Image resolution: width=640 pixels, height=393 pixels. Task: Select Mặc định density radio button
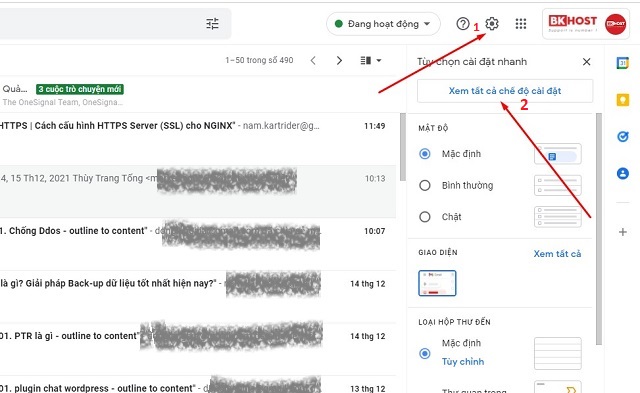point(424,154)
